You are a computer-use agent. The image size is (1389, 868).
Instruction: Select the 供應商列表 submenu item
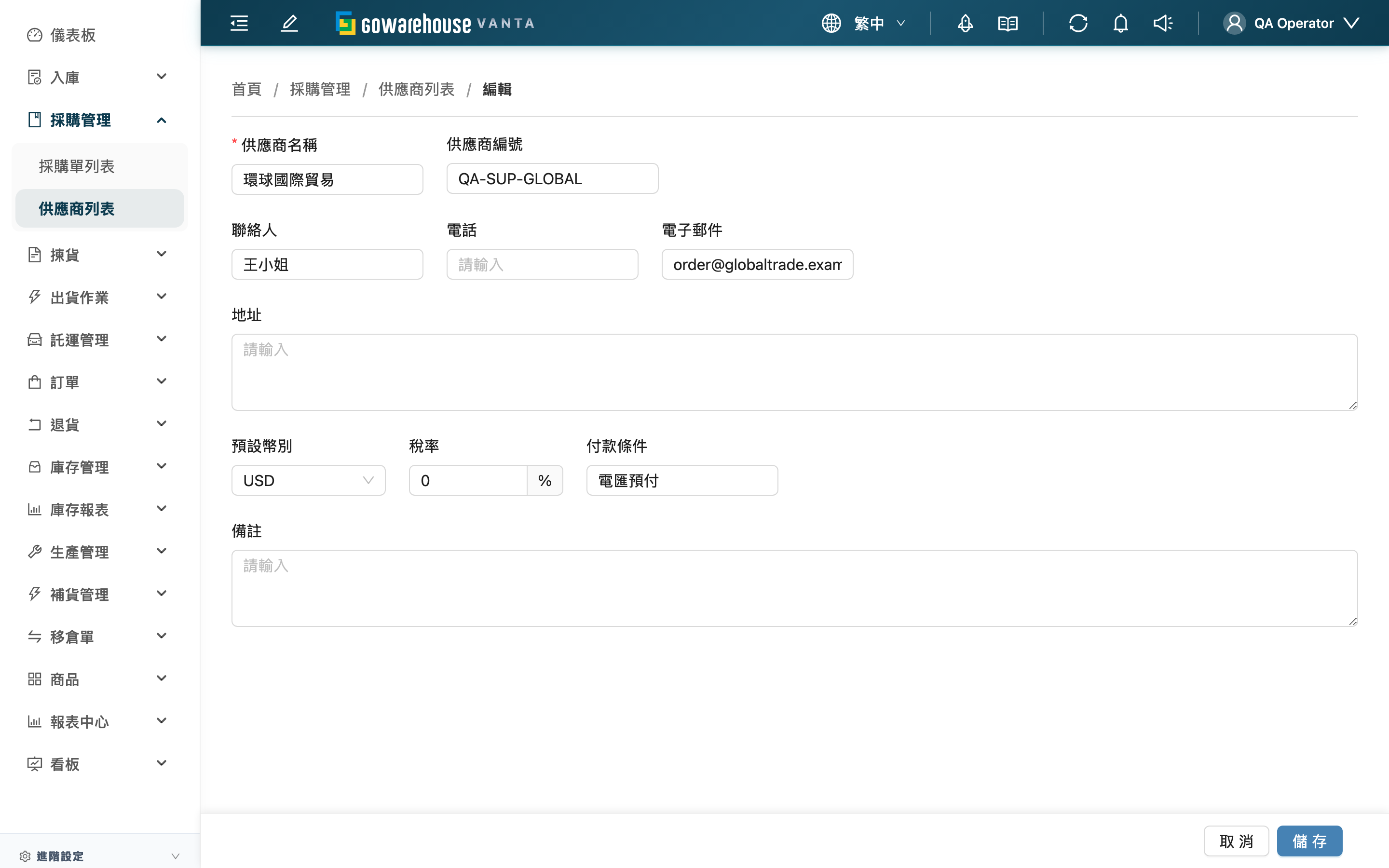pyautogui.click(x=100, y=209)
